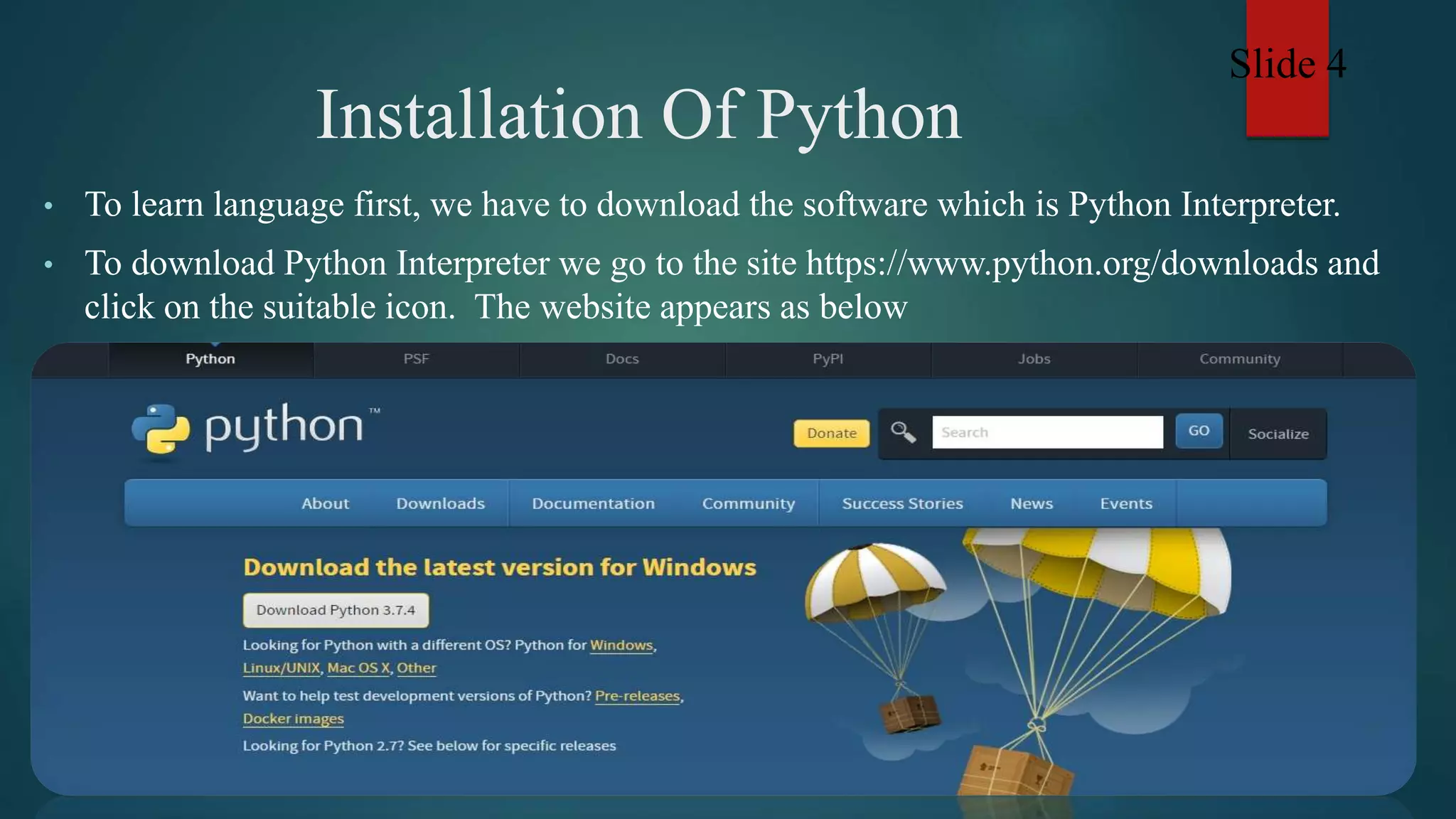The image size is (1456, 819).
Task: Click the 'Slide 4' label
Action: point(1288,64)
